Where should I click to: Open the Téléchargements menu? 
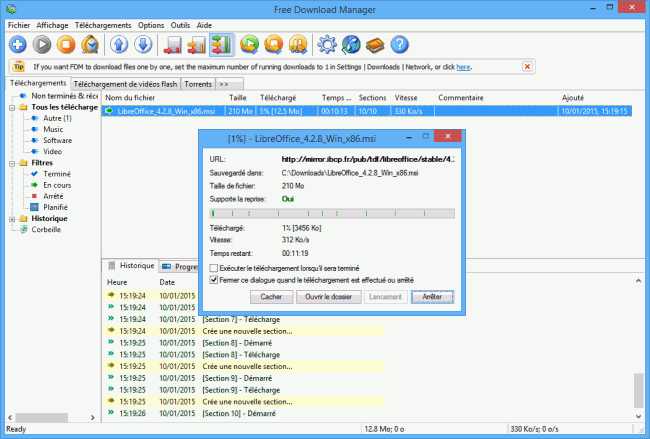coord(103,25)
